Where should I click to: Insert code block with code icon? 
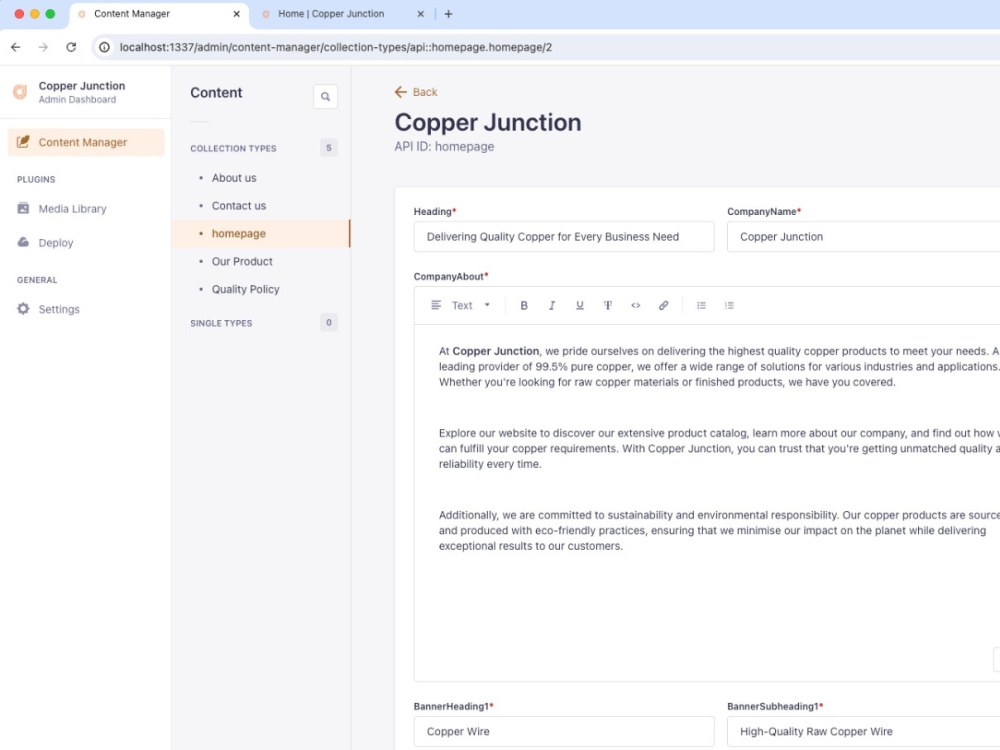(636, 305)
